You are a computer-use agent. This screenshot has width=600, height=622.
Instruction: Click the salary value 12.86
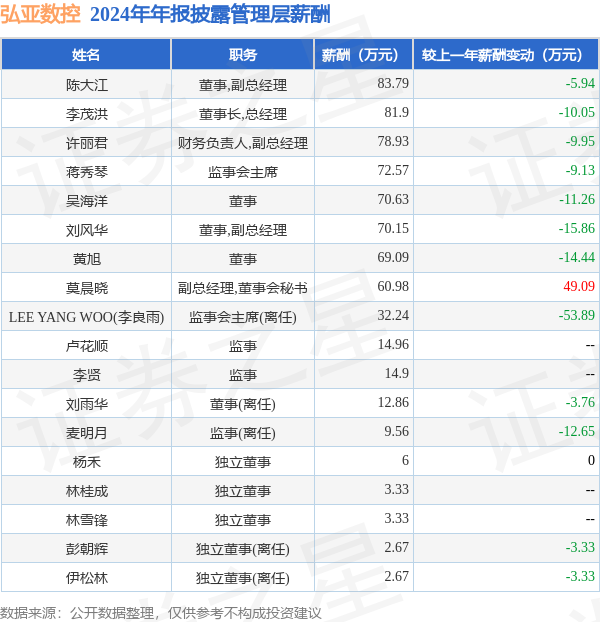coord(393,402)
